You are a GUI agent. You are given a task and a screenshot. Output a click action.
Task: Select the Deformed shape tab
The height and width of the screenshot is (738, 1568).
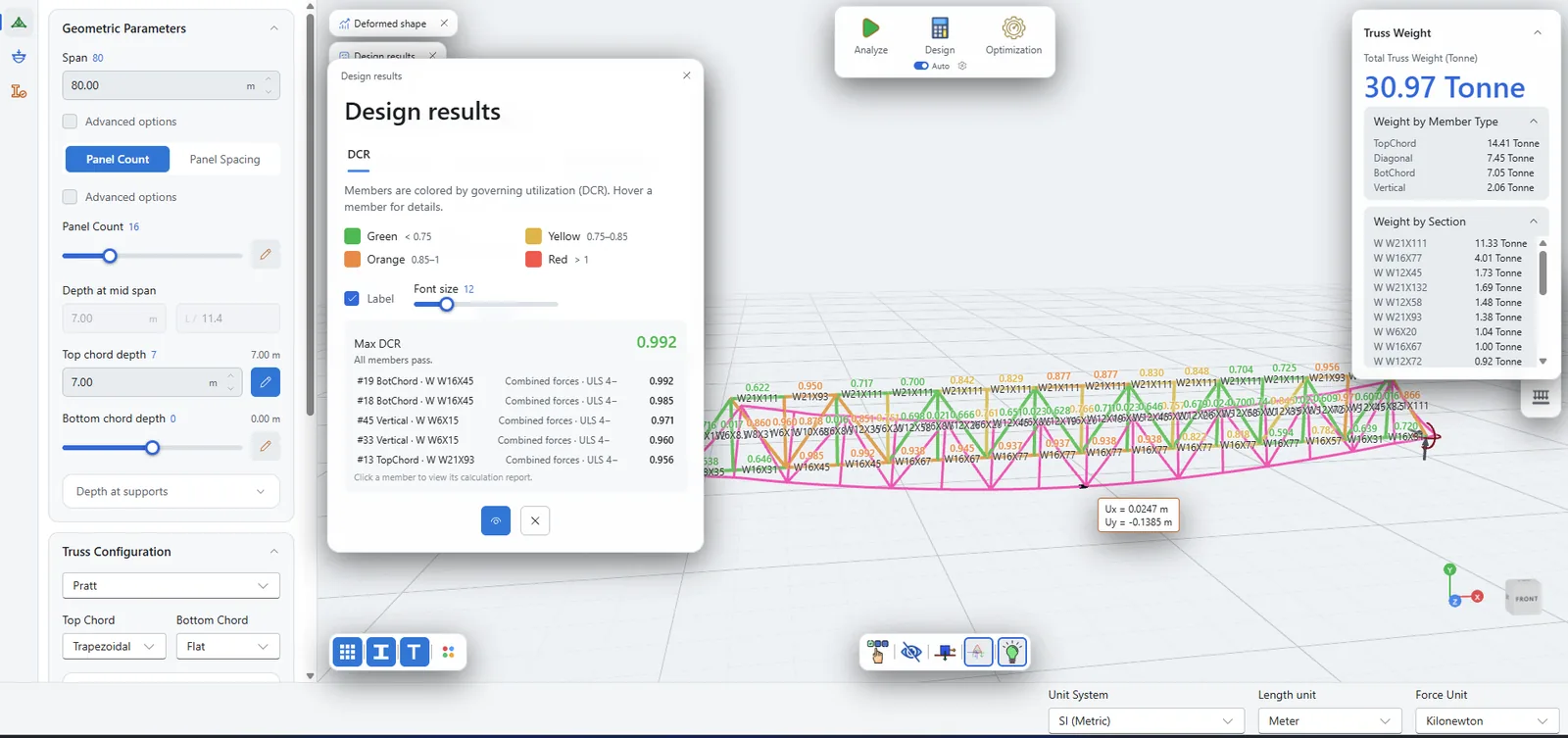point(390,24)
